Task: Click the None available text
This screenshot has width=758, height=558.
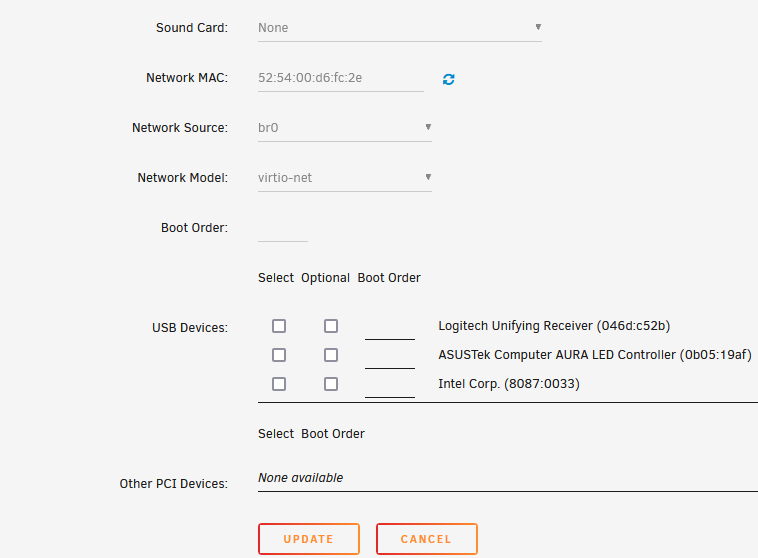Action: tap(301, 478)
